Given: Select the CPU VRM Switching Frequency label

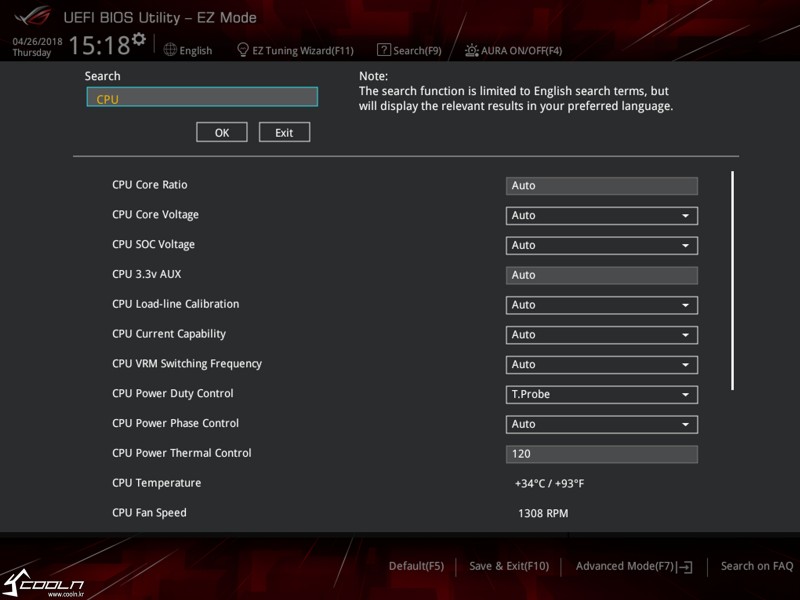Looking at the screenshot, I should 187,364.
